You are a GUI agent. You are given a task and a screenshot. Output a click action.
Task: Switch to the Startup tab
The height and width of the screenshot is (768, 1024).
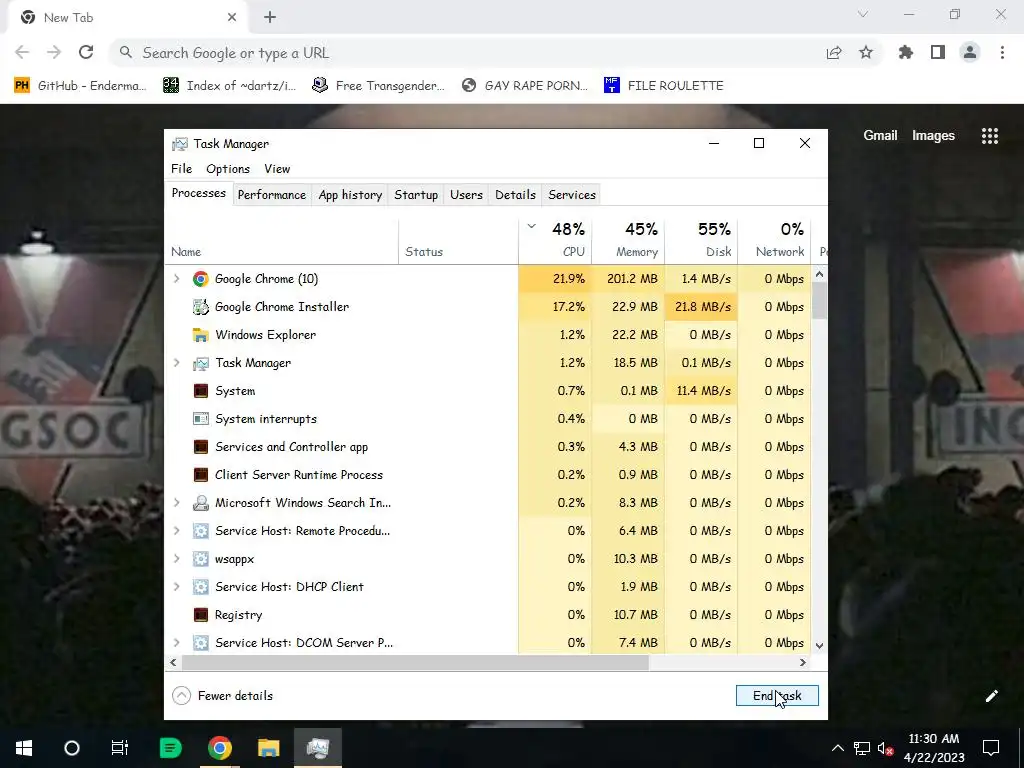pos(416,195)
